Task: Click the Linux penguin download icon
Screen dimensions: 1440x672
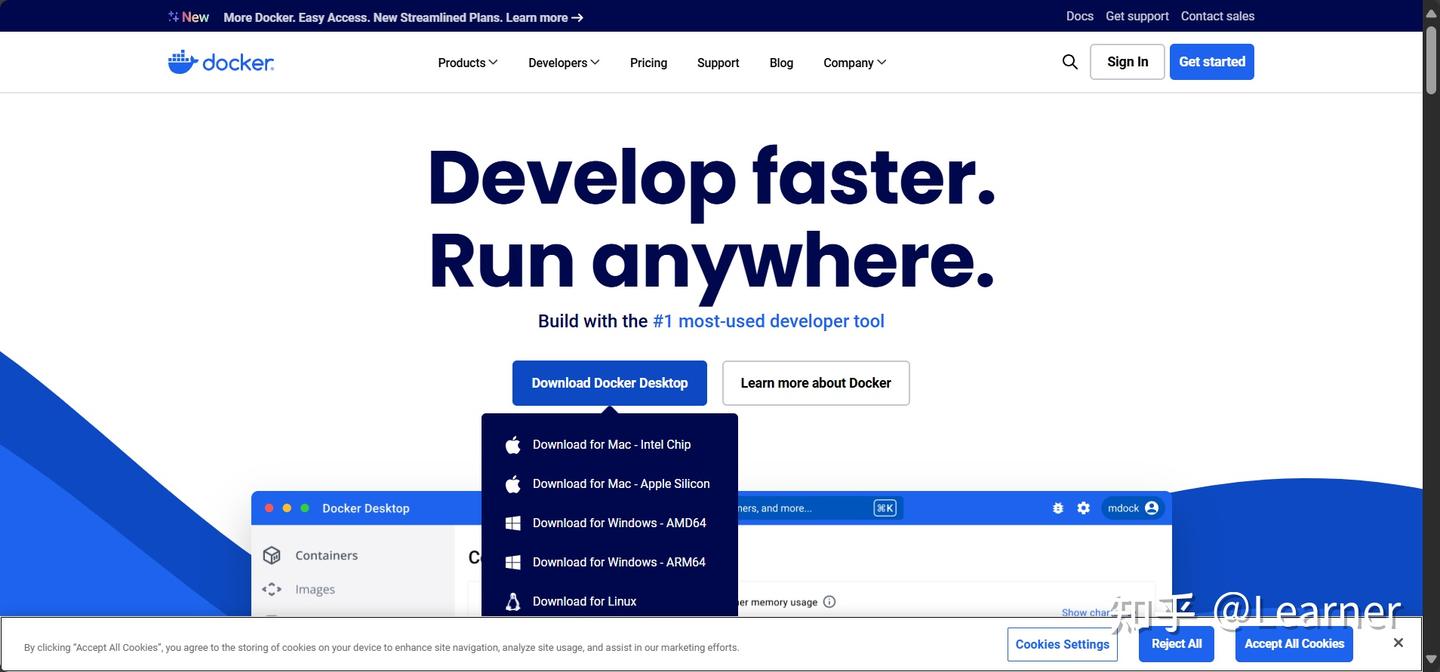Action: click(512, 601)
